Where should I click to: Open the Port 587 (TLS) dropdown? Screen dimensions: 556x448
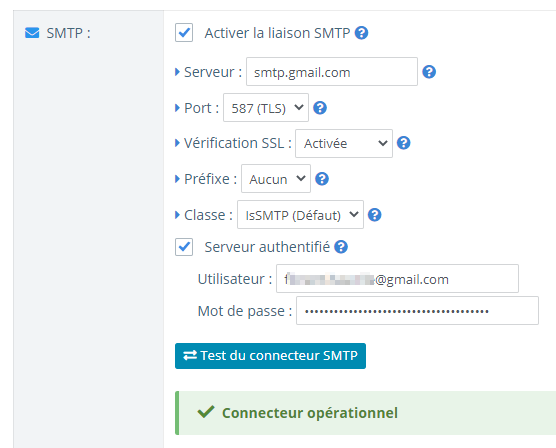click(x=266, y=107)
